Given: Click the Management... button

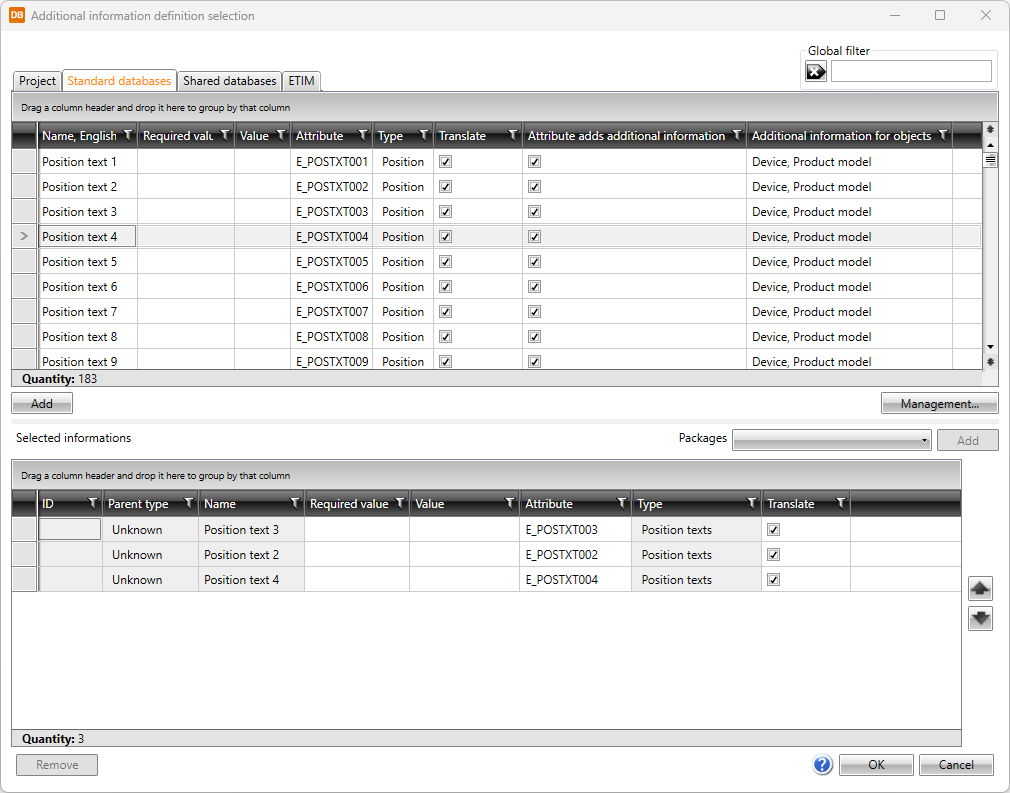Looking at the screenshot, I should [938, 404].
